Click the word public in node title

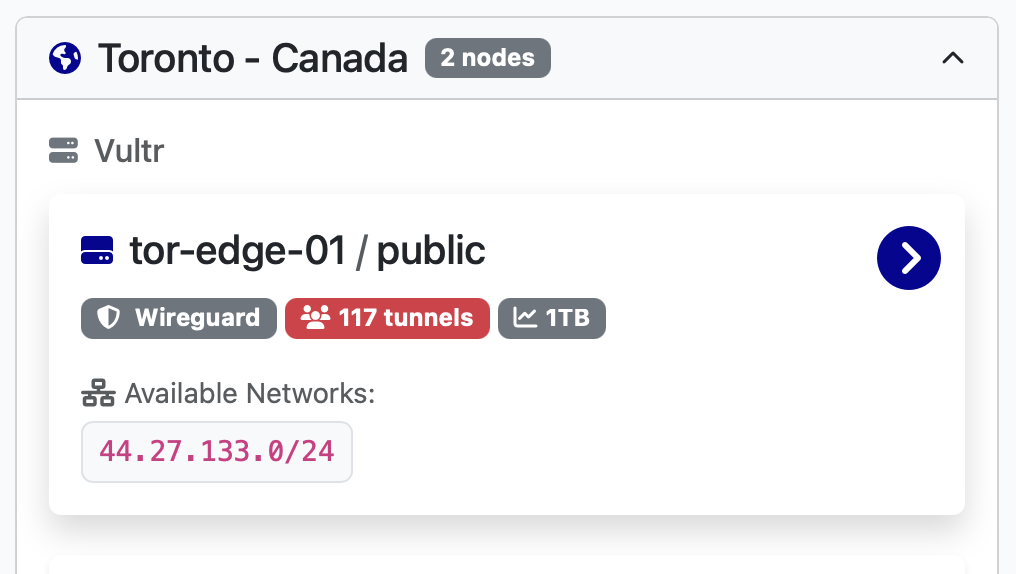click(x=431, y=251)
